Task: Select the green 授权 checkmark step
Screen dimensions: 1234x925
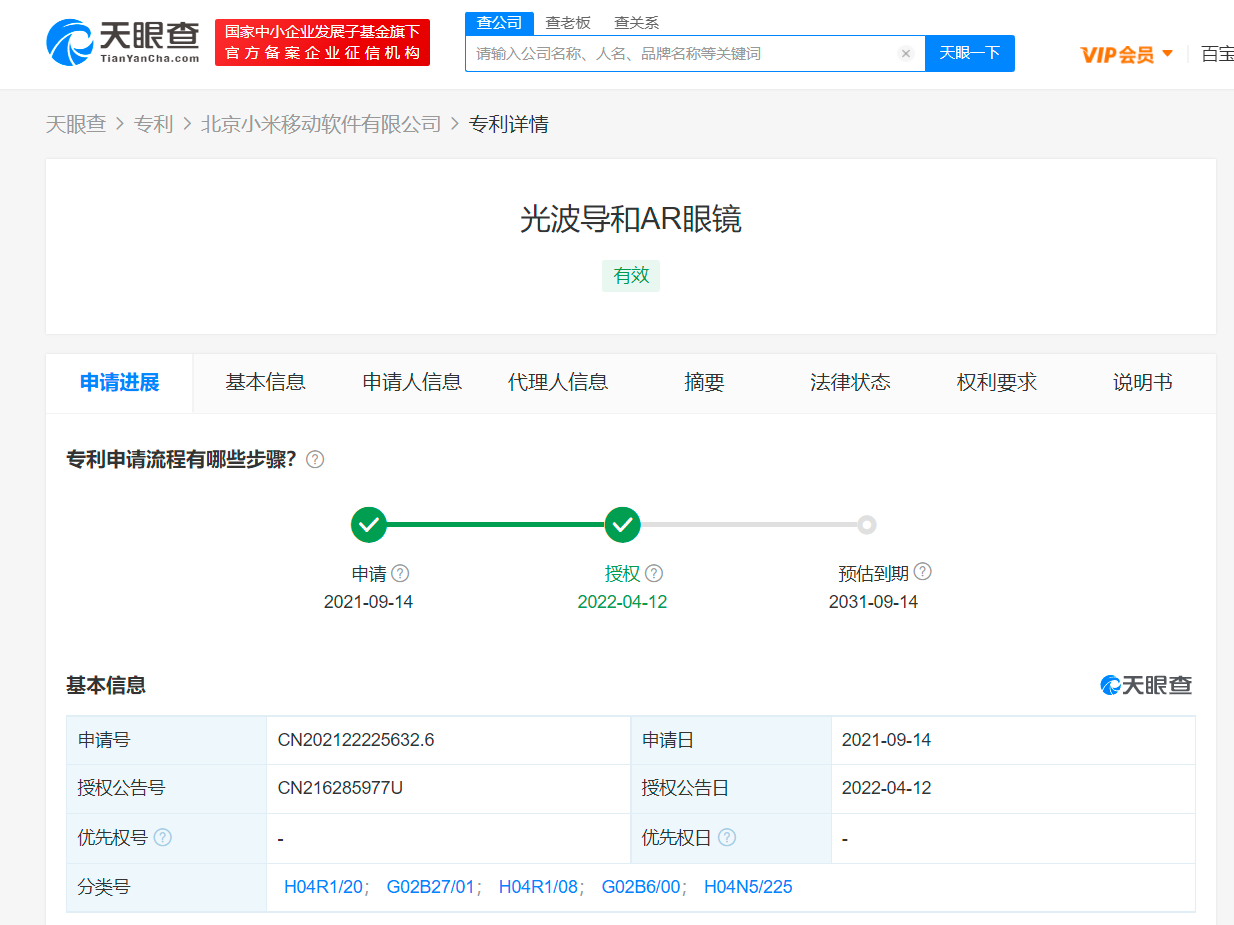Action: [x=623, y=524]
